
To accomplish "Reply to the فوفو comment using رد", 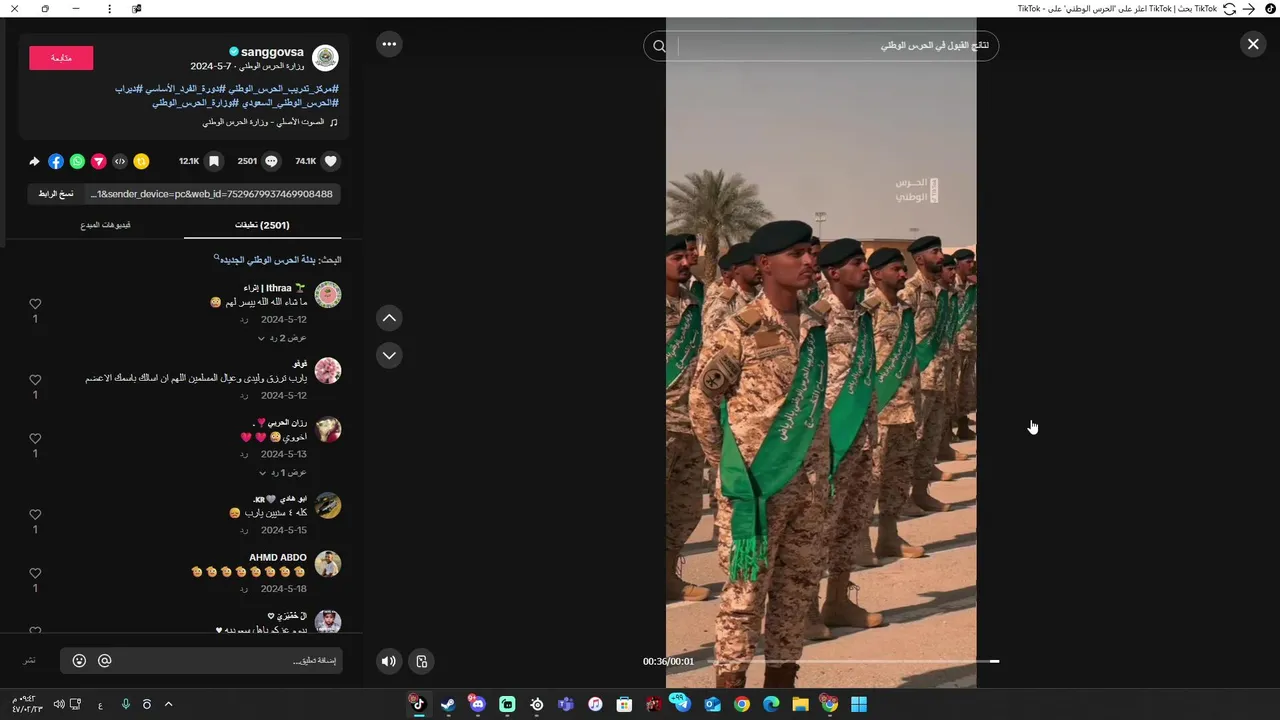I will (x=244, y=396).
